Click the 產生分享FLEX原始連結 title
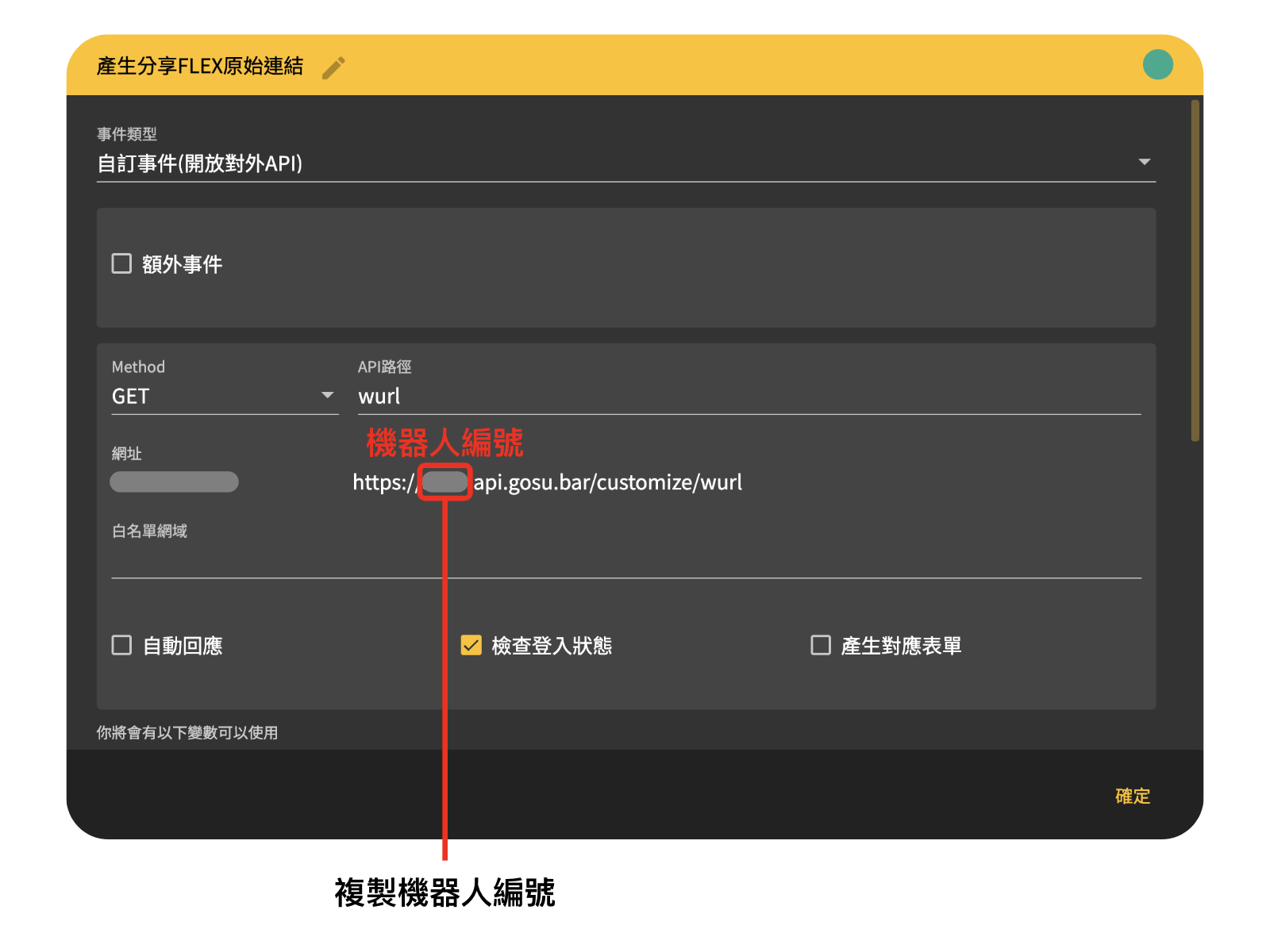This screenshot has height=952, width=1270. click(x=200, y=66)
